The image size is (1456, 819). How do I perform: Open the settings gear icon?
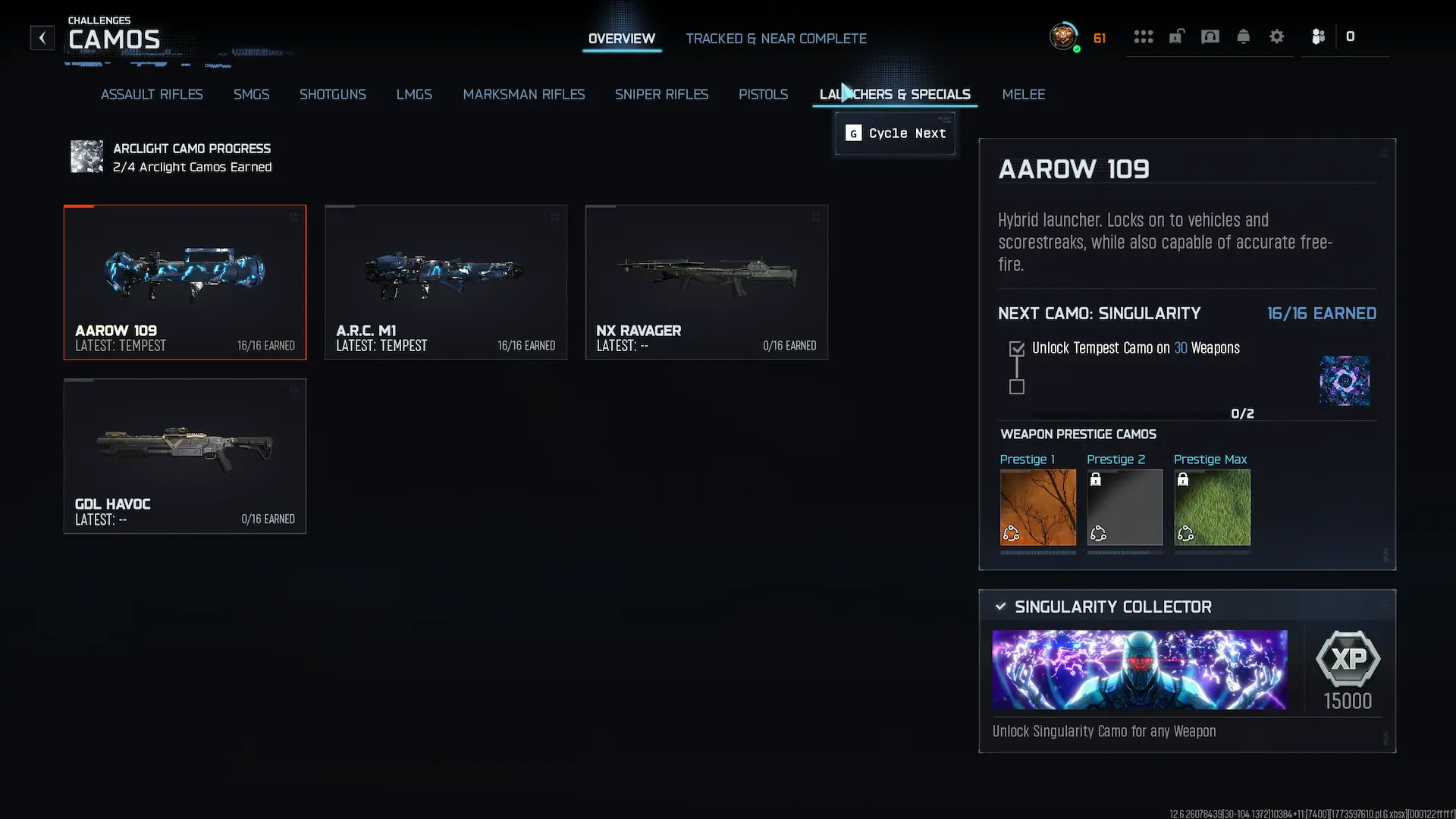(x=1277, y=36)
